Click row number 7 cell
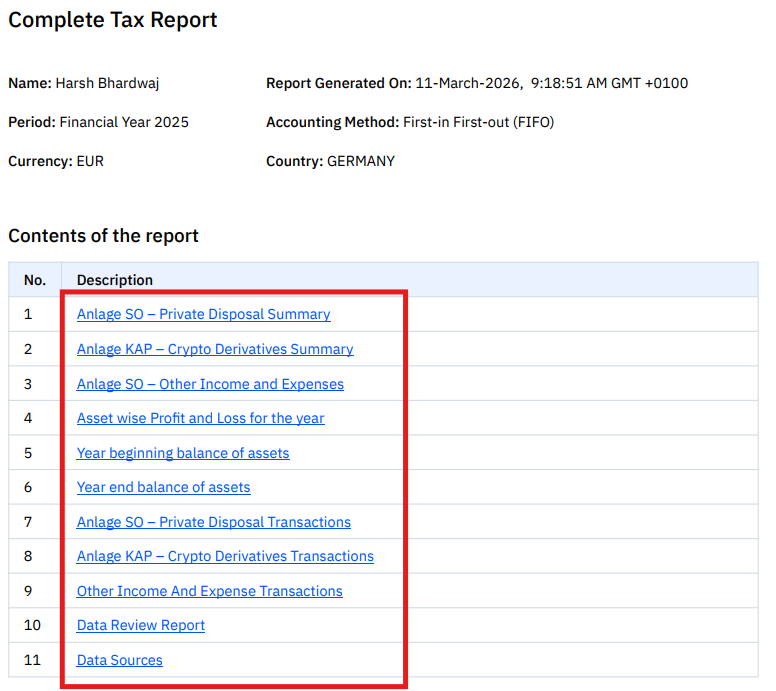This screenshot has width=776, height=691. click(x=35, y=522)
